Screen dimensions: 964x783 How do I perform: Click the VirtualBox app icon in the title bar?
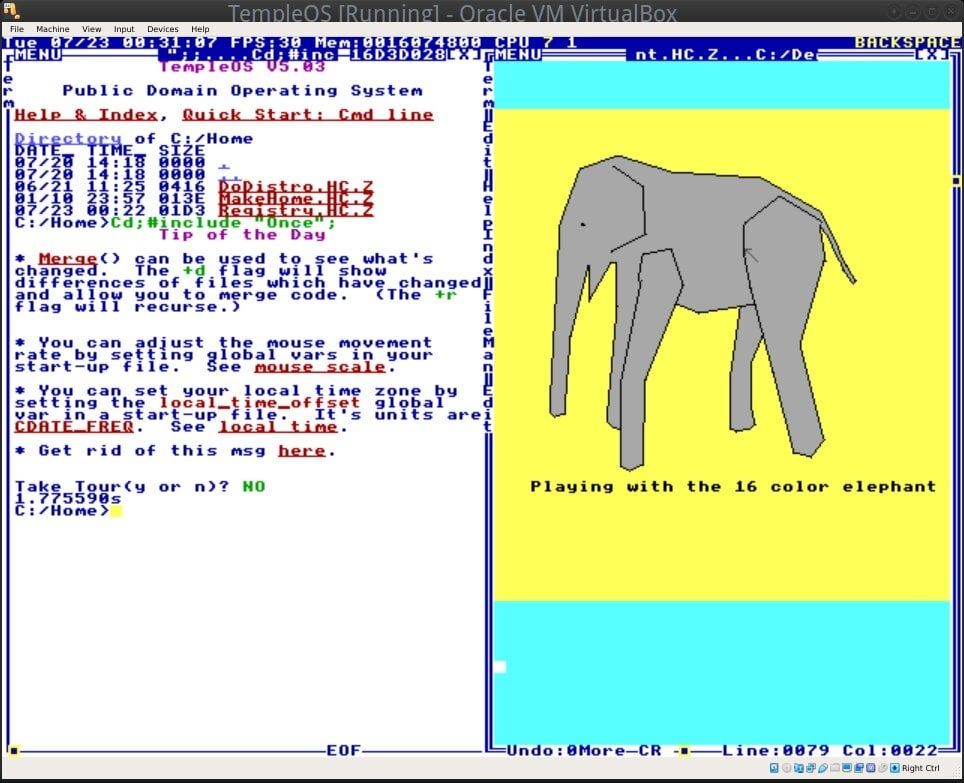pyautogui.click(x=11, y=10)
